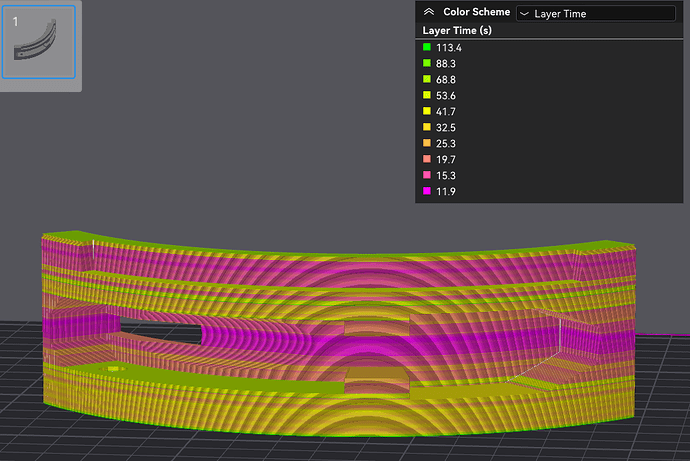Click the 113.4 green color swatch
690x461 pixels.
(427, 47)
